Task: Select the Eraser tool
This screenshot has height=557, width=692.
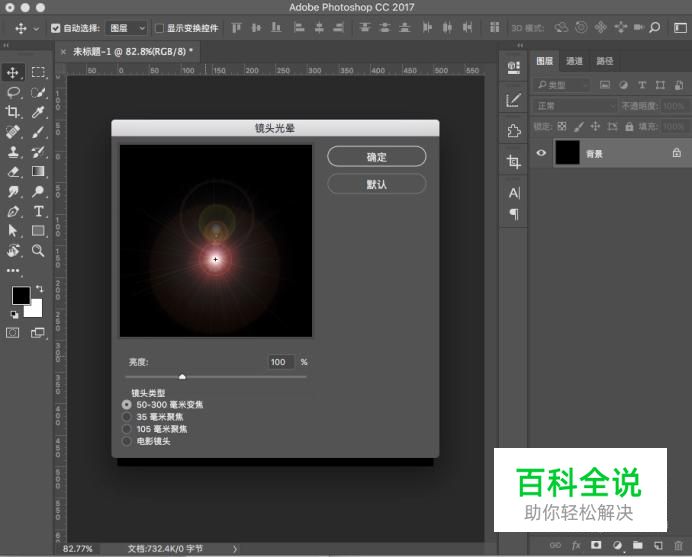Action: 13,171
